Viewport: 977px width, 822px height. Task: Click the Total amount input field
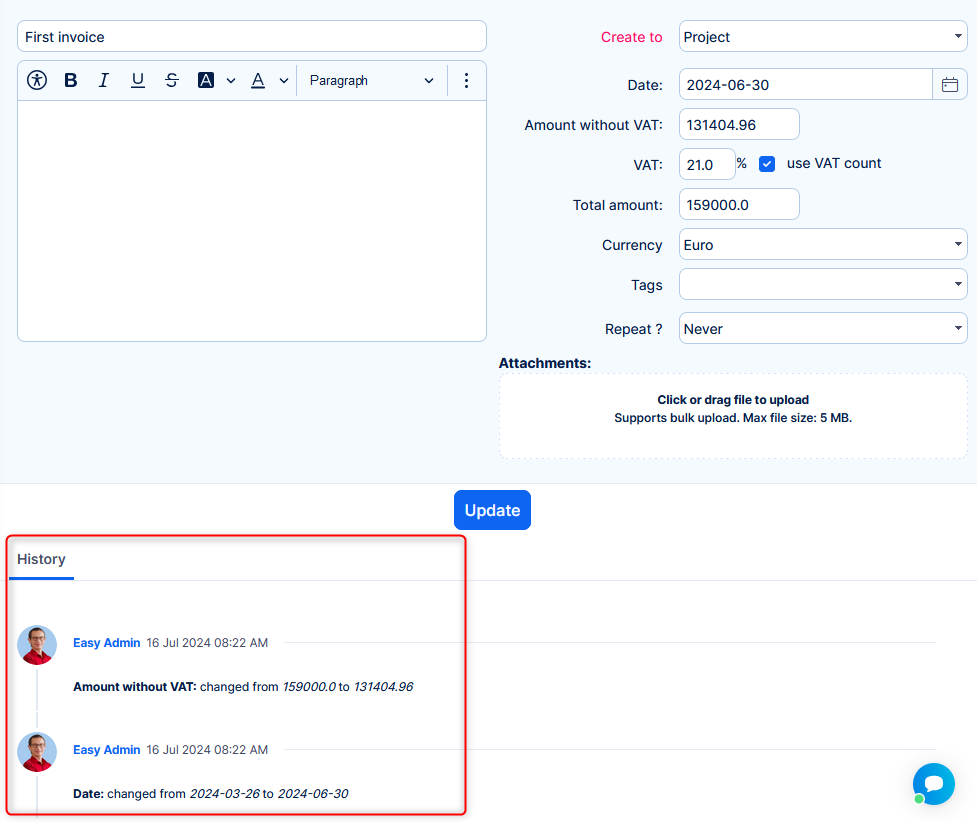click(739, 205)
